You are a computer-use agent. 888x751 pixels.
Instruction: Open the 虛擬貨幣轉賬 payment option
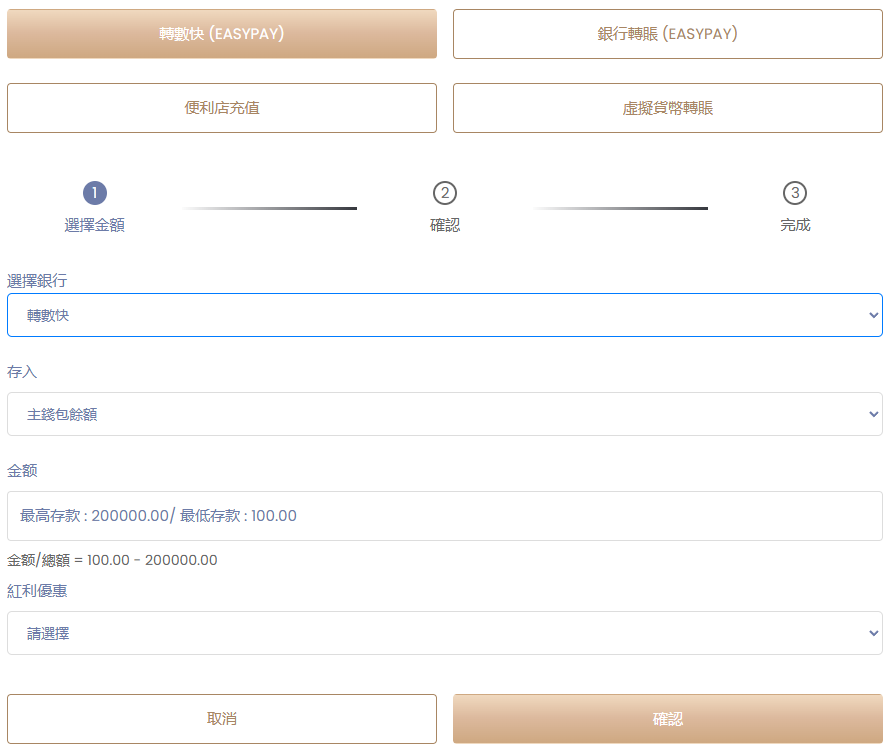click(667, 108)
